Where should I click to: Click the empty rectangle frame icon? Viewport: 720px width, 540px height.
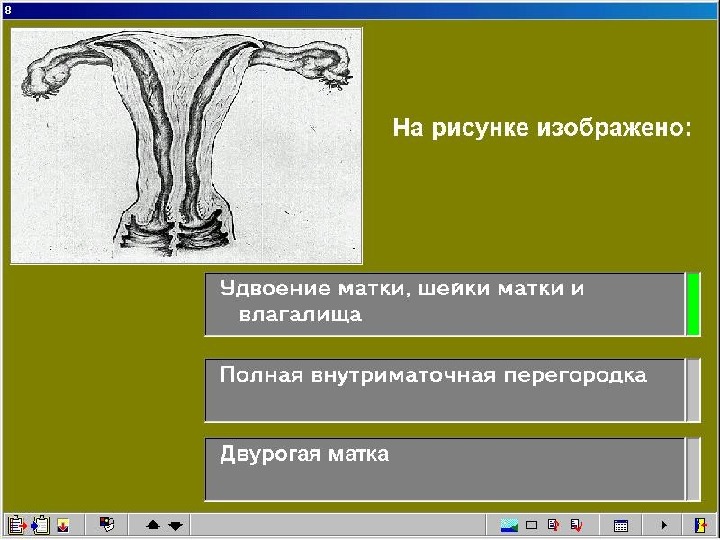pos(531,525)
